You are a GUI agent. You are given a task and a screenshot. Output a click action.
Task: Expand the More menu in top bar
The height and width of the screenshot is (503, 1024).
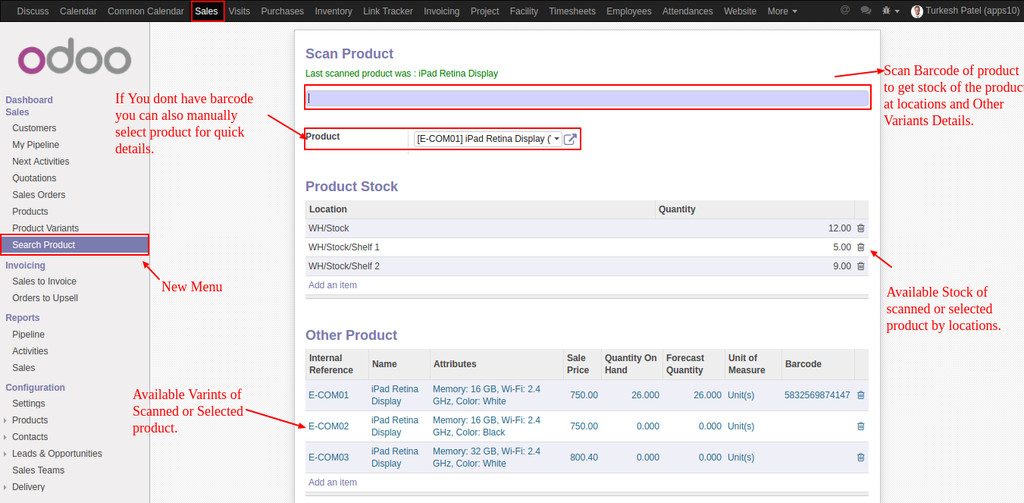point(782,11)
